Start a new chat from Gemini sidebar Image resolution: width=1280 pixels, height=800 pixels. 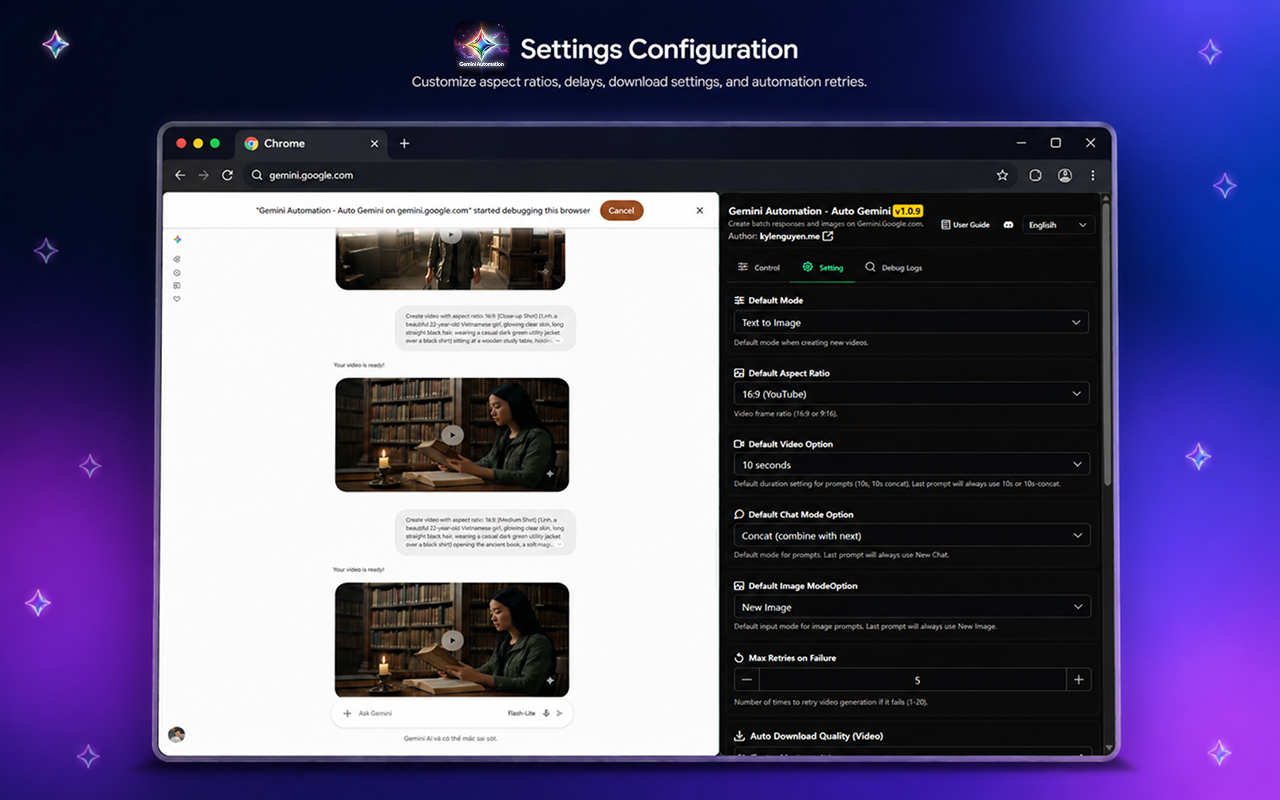coord(177,259)
